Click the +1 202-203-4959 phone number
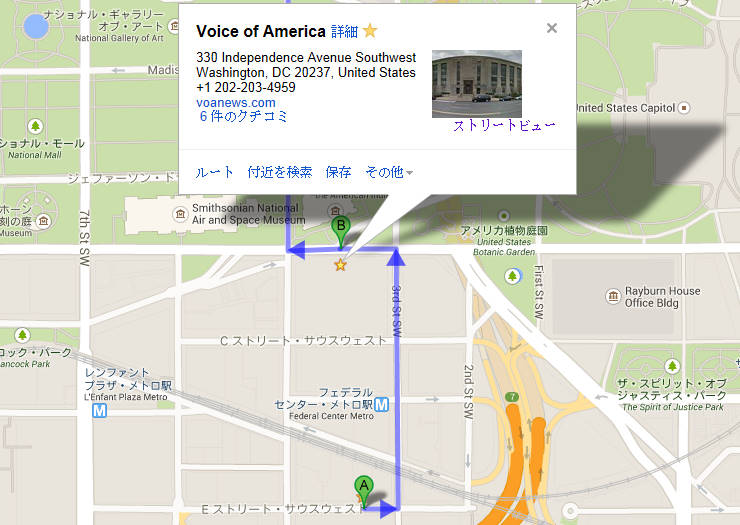740x525 pixels. (246, 87)
